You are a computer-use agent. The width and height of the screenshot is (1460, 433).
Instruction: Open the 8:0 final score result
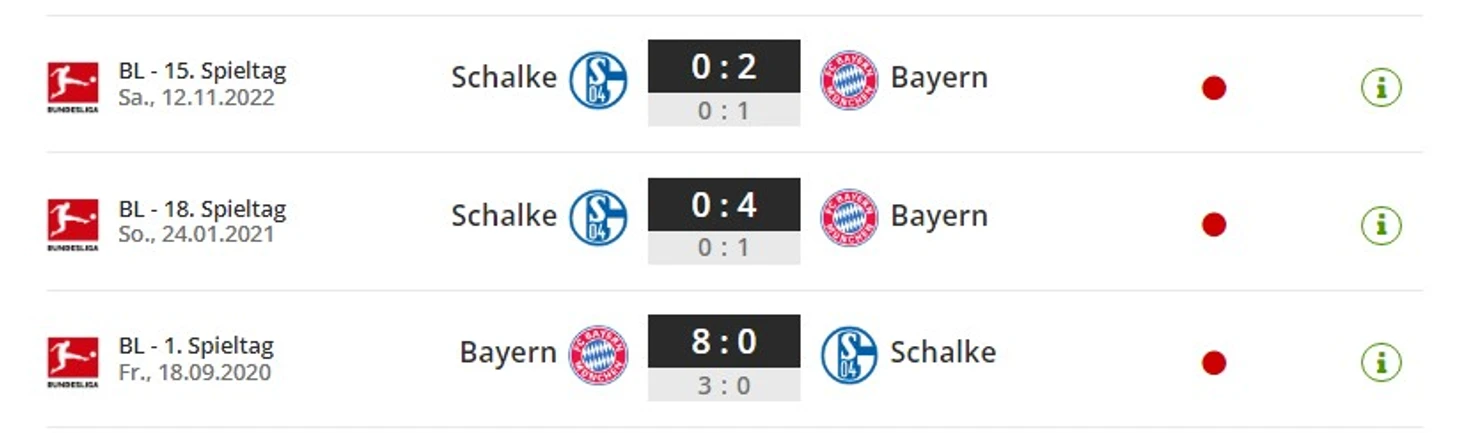click(x=724, y=342)
